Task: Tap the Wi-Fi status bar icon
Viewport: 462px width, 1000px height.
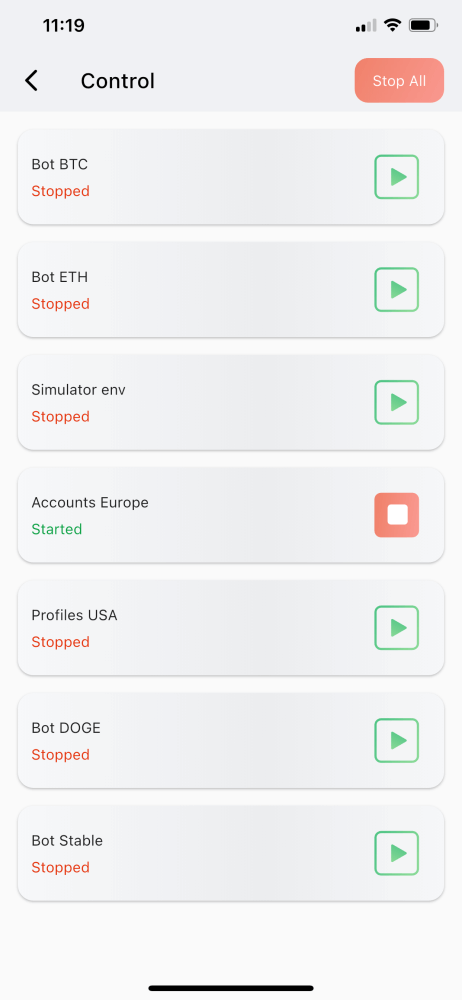Action: 392,26
